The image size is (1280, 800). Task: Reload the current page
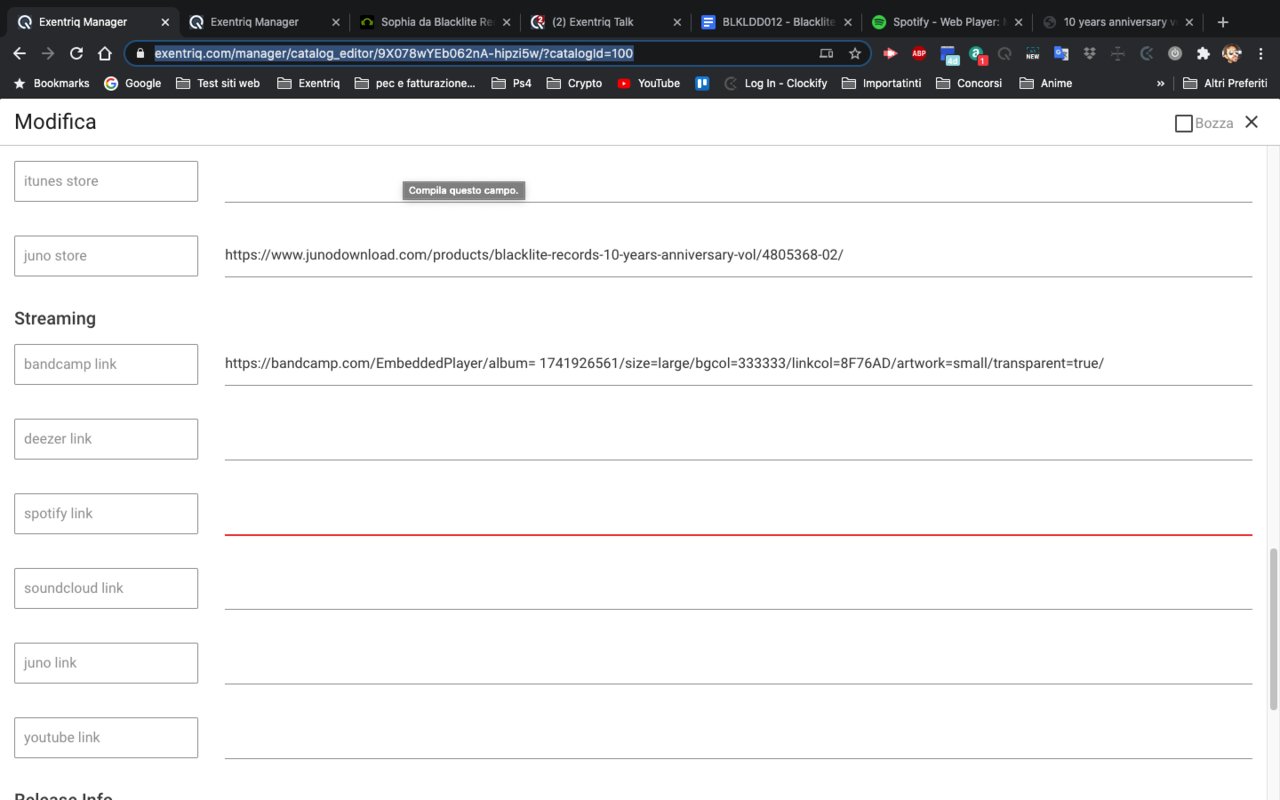point(76,54)
